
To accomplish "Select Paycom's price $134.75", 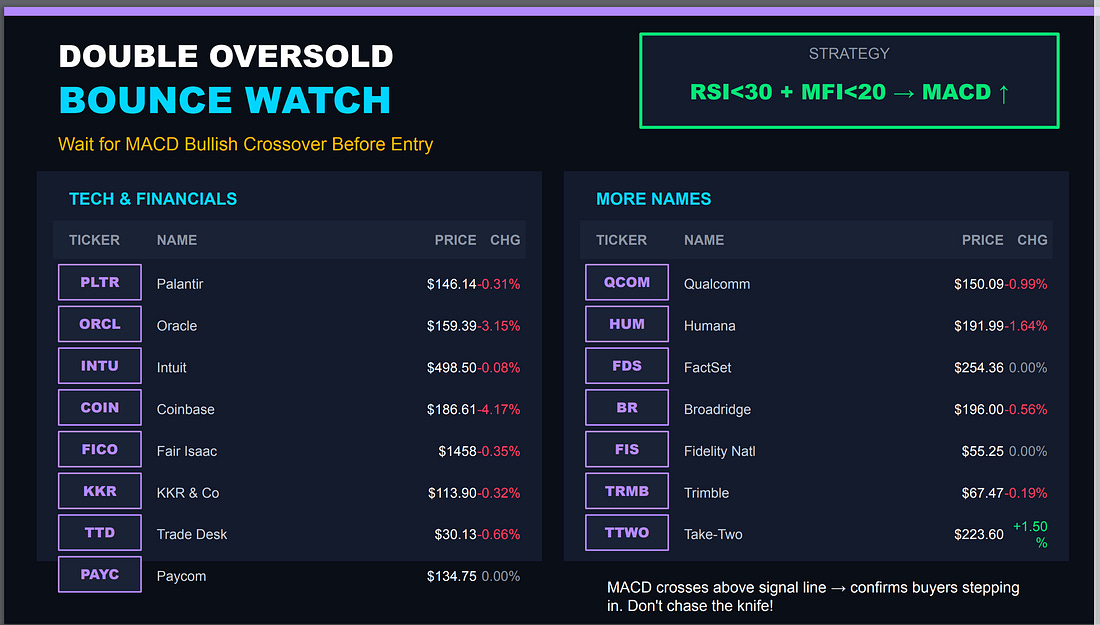I will click(452, 577).
